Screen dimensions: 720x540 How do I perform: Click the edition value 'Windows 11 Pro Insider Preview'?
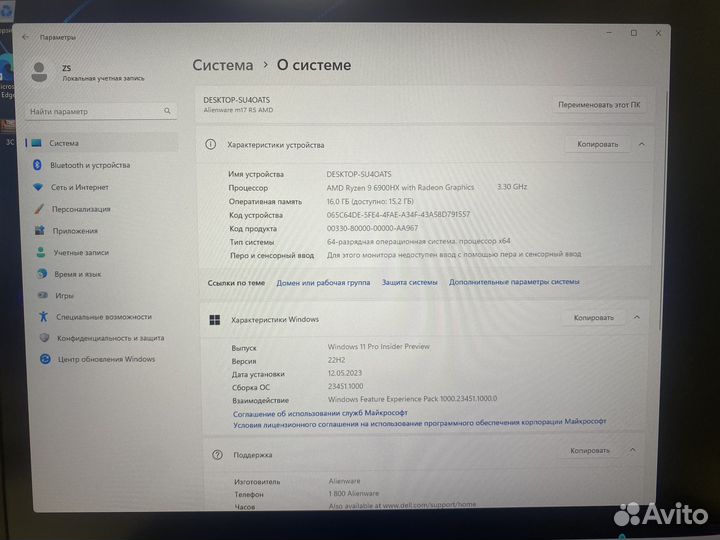(x=379, y=346)
